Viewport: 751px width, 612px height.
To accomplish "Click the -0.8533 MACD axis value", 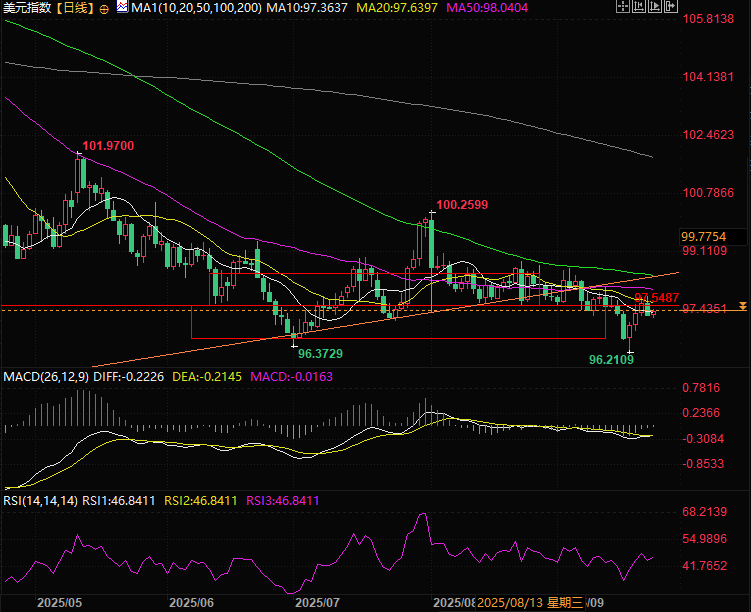I will [x=703, y=464].
